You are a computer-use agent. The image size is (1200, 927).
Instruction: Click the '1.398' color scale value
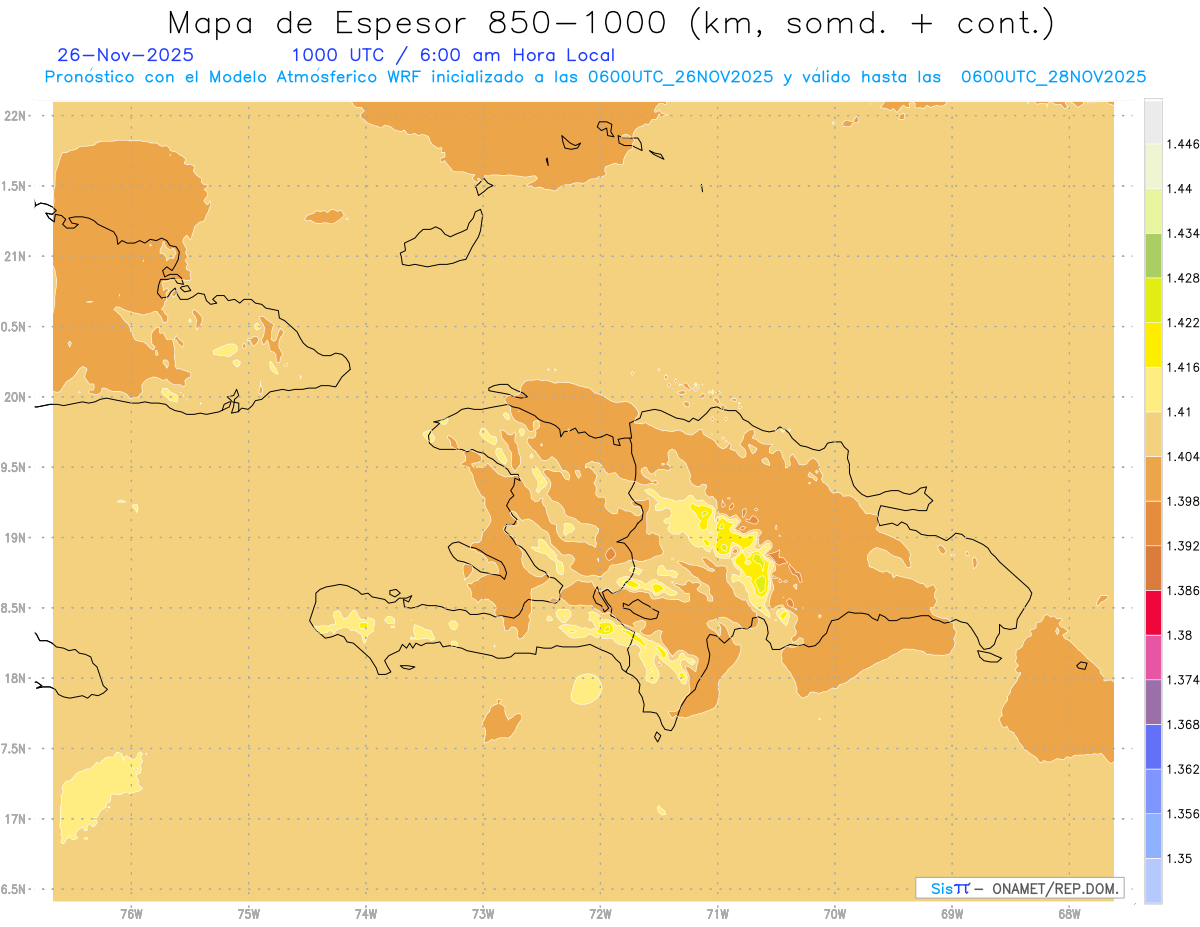[1184, 501]
